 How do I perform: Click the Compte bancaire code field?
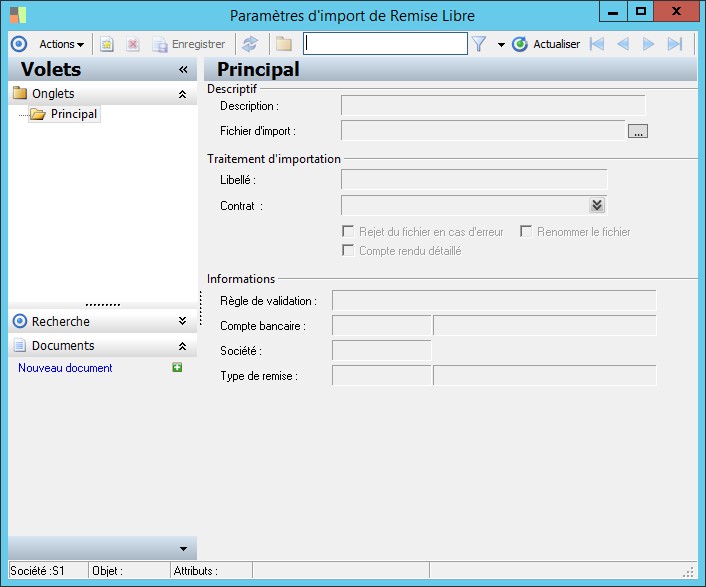381,325
